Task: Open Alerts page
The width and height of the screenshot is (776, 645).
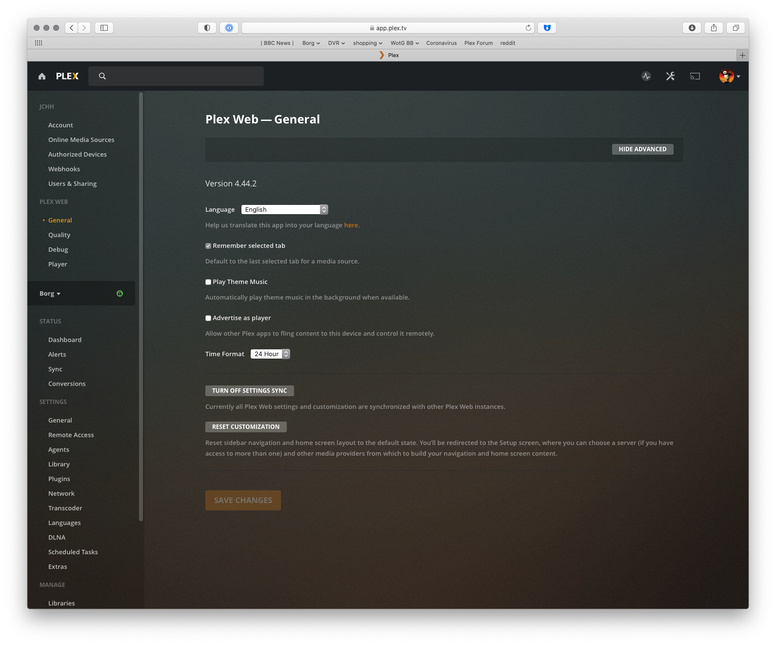Action: (57, 354)
